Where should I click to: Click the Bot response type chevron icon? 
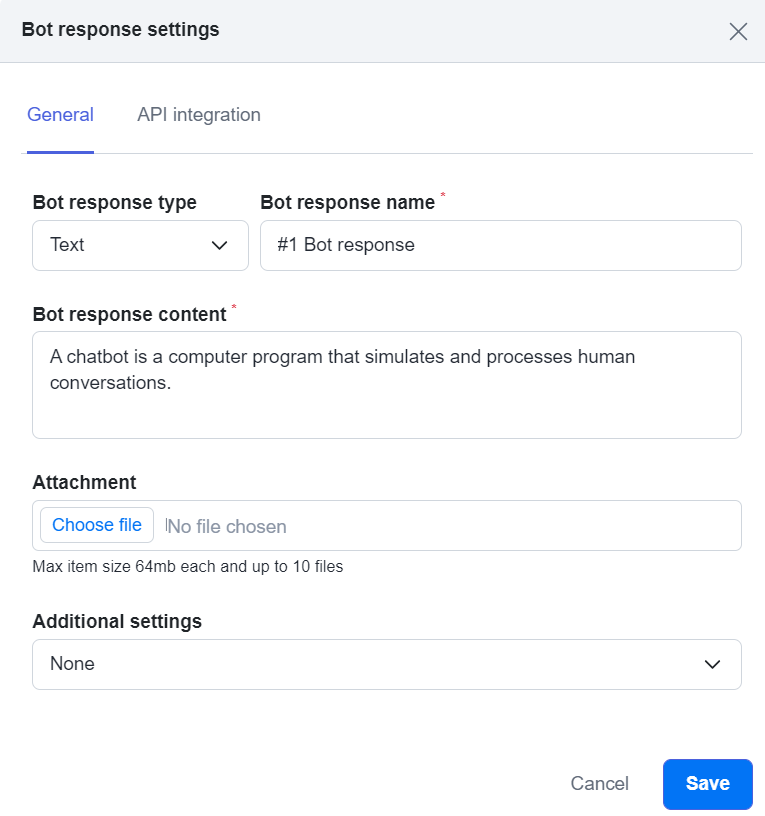pyautogui.click(x=222, y=245)
